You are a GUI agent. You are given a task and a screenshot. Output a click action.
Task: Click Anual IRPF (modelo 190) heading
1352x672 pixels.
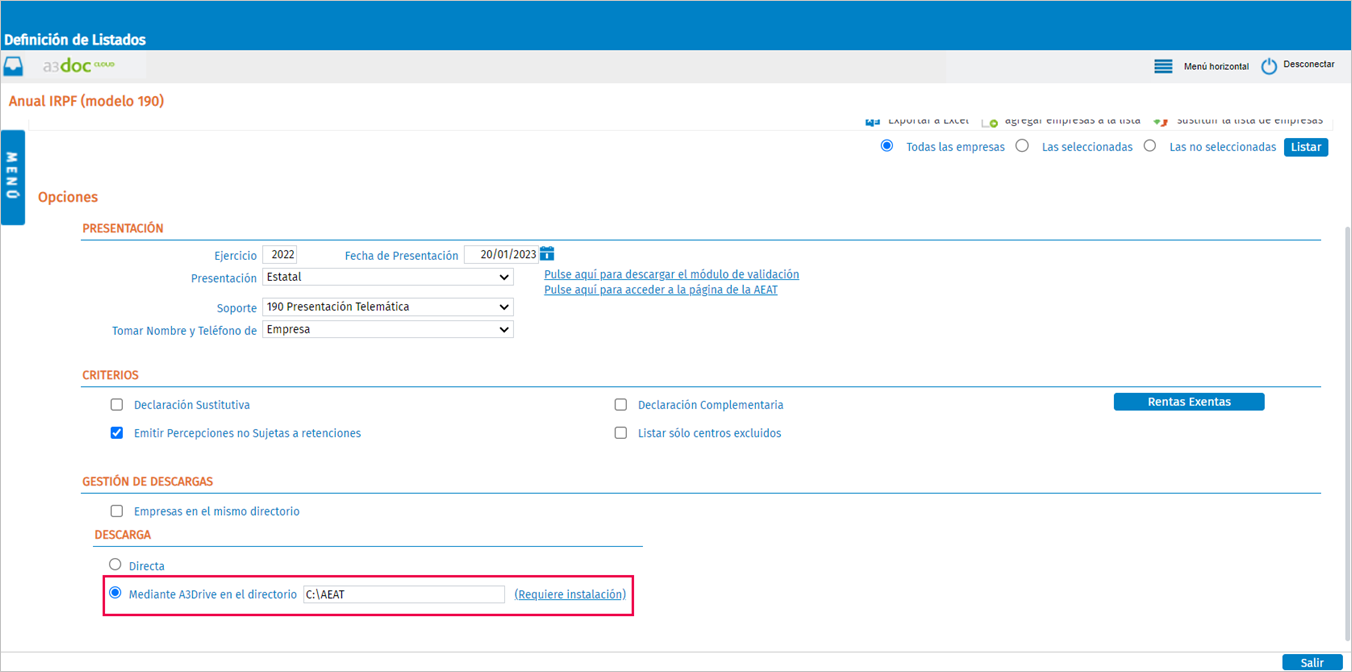click(86, 101)
